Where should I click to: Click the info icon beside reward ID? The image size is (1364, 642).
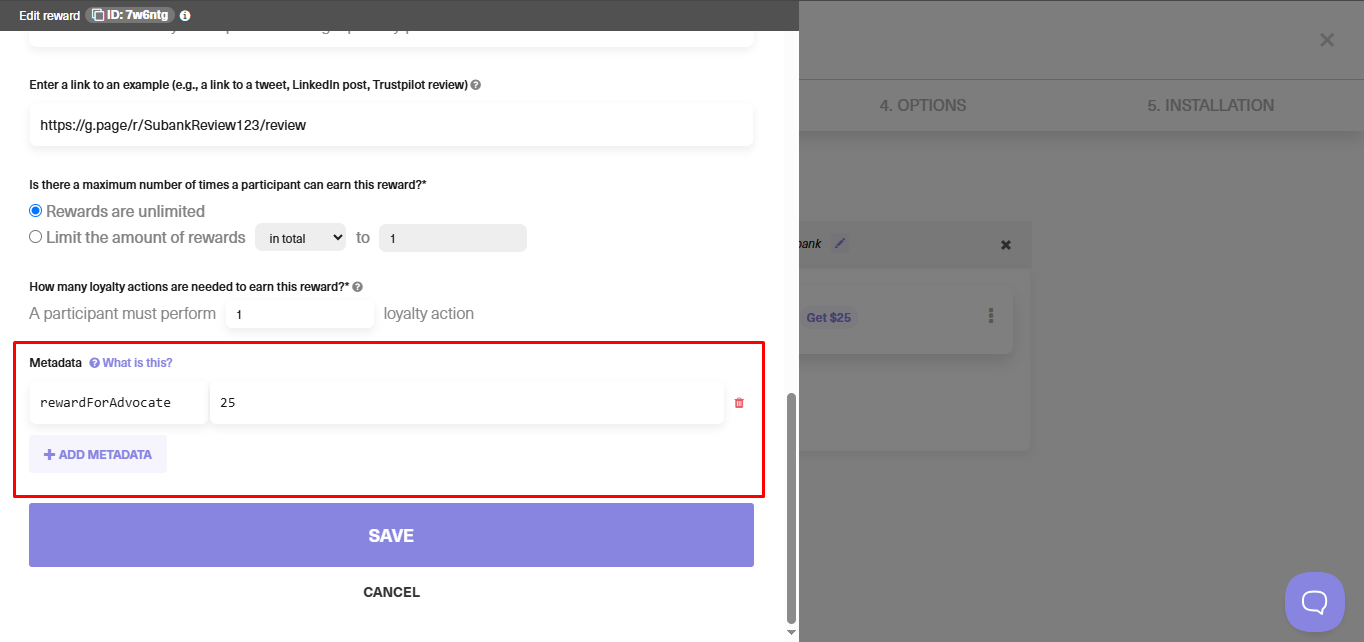[x=185, y=15]
